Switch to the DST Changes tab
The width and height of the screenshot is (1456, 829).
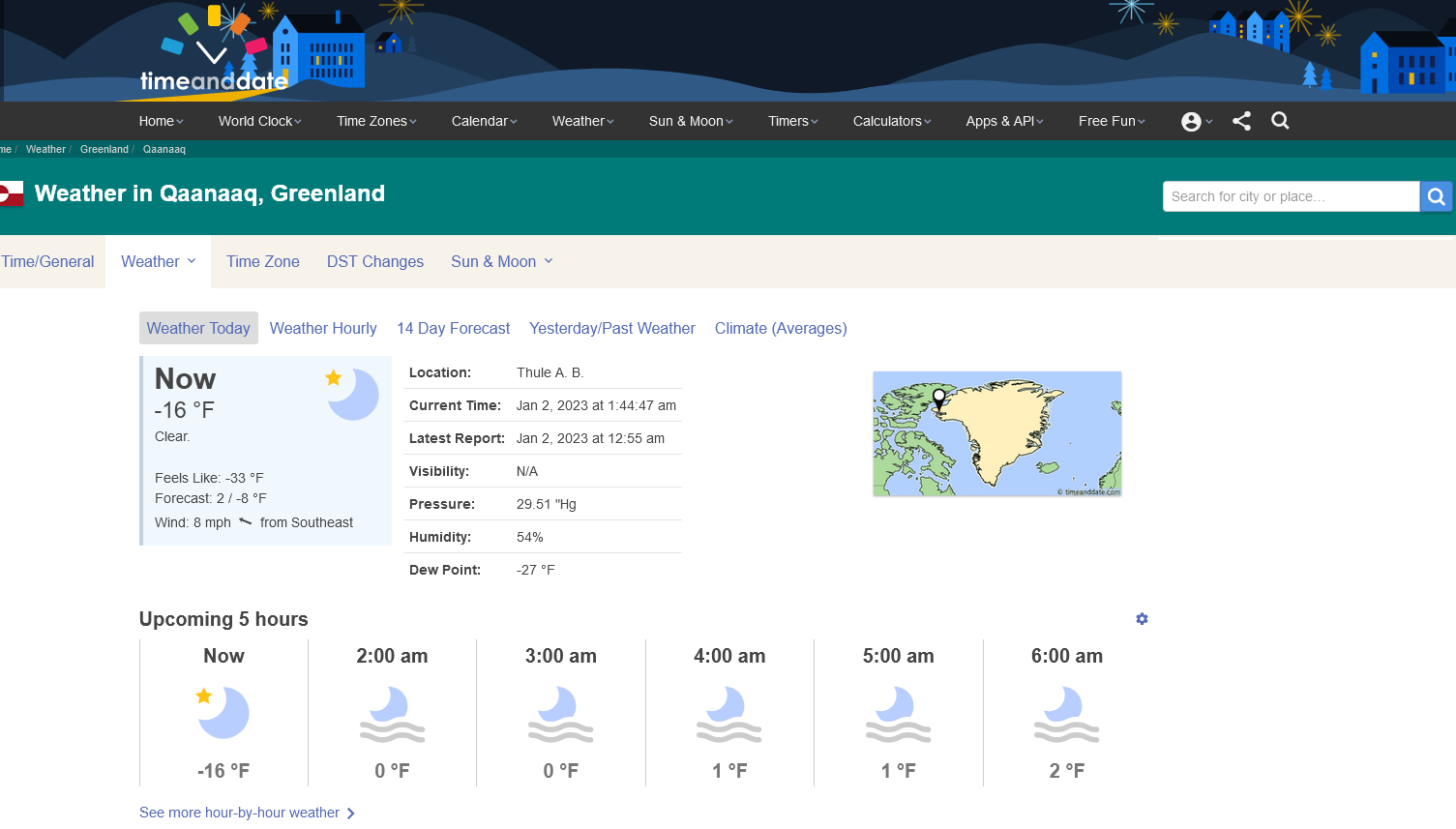click(x=375, y=261)
